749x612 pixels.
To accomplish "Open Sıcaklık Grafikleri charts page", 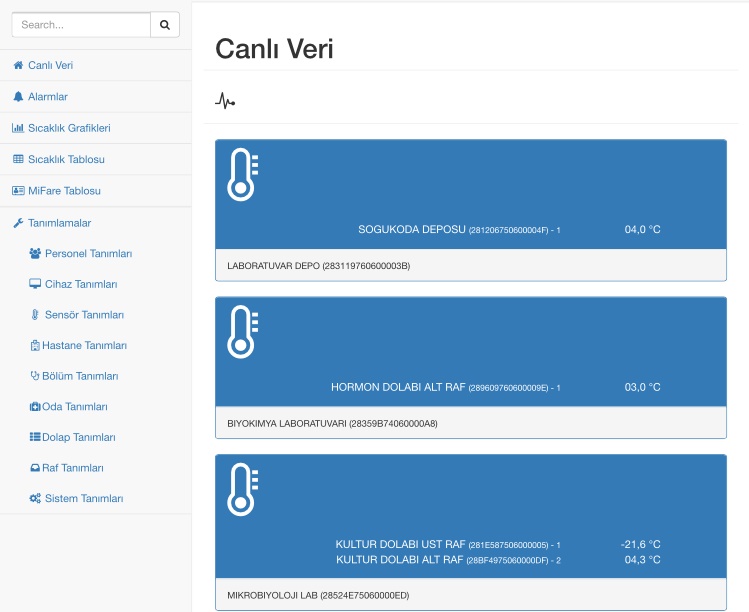I will point(68,128).
